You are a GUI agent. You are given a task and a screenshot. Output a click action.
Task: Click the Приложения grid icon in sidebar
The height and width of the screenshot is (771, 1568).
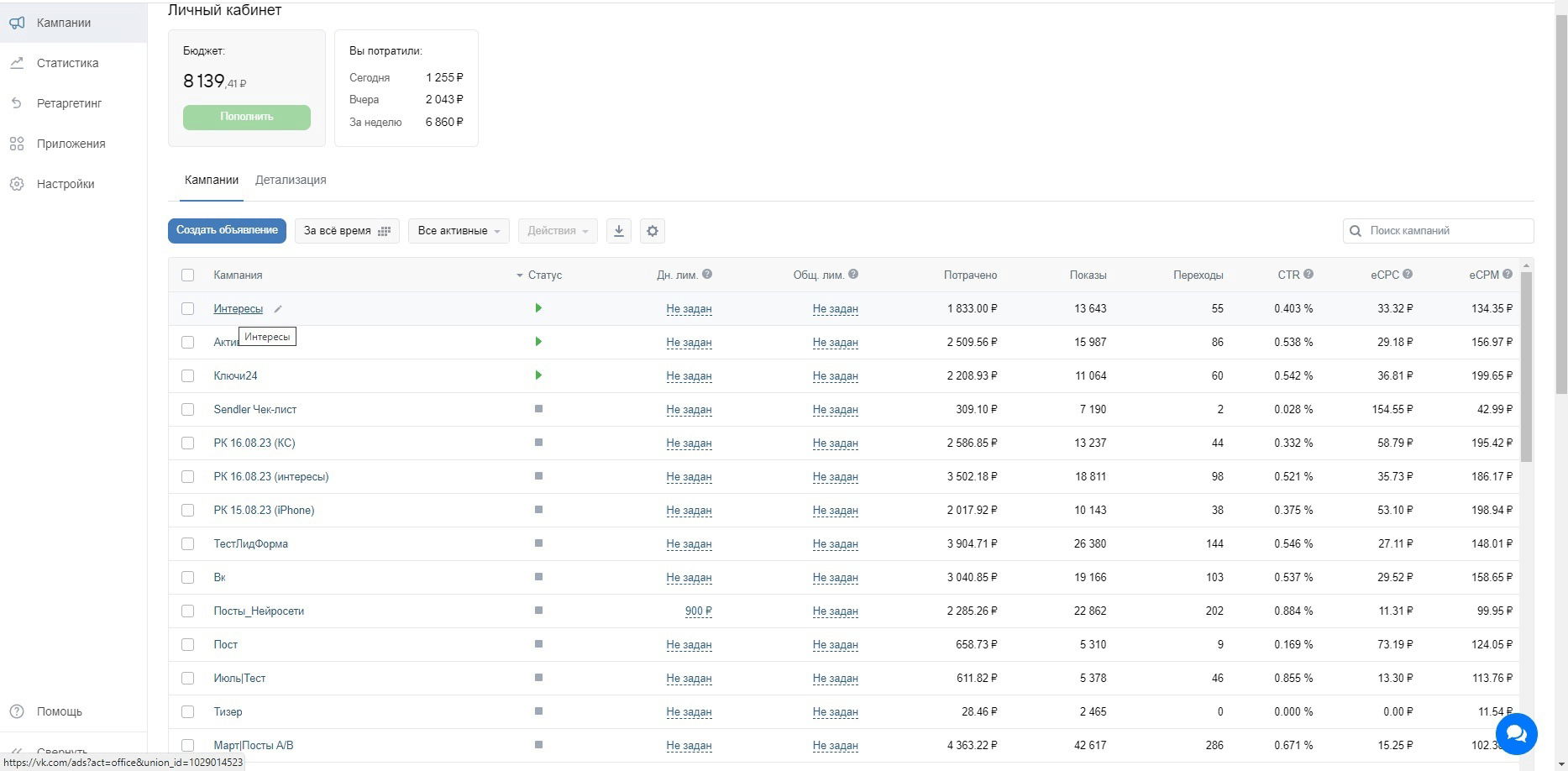[x=17, y=144]
